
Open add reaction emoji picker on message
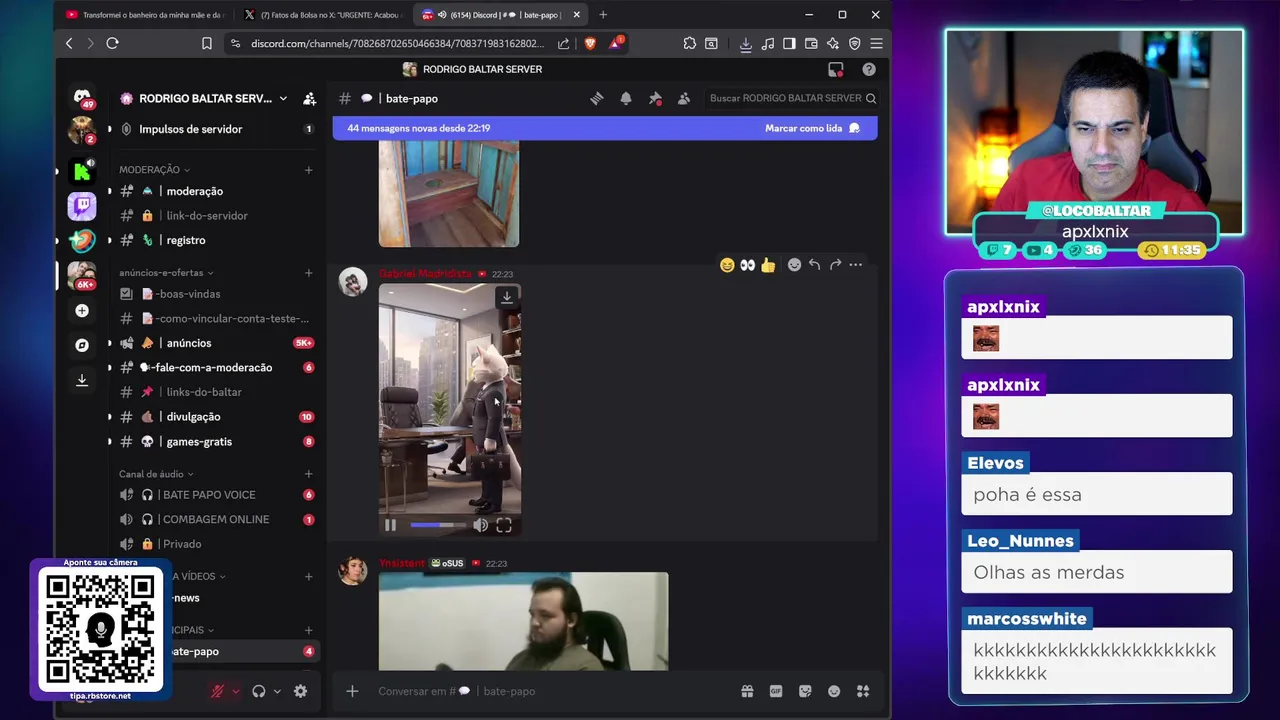point(794,265)
